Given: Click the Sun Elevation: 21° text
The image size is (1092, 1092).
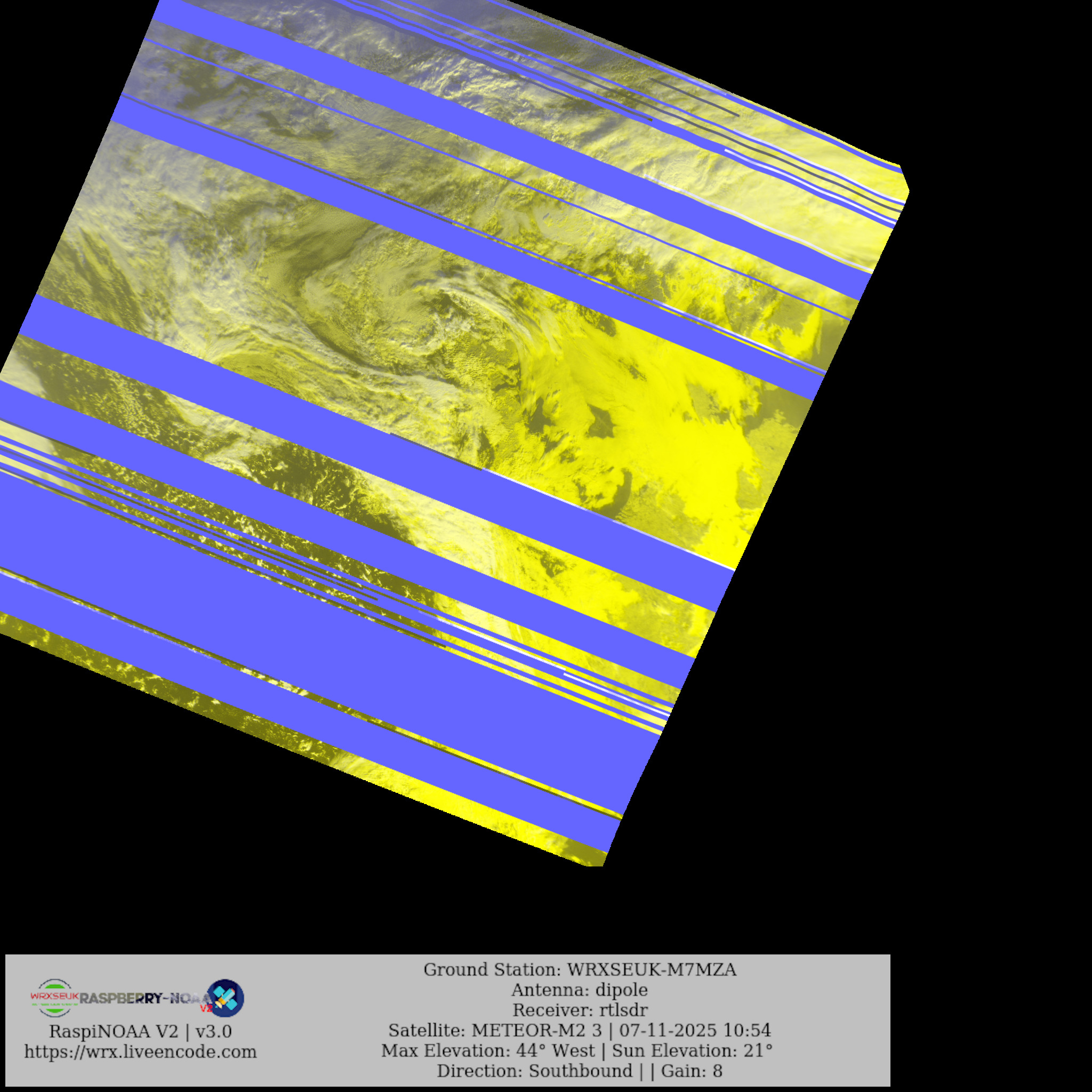Looking at the screenshot, I should click(693, 1051).
